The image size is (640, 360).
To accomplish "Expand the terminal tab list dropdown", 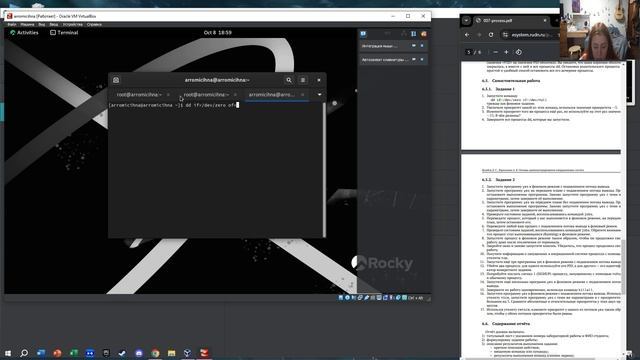I will (x=320, y=95).
